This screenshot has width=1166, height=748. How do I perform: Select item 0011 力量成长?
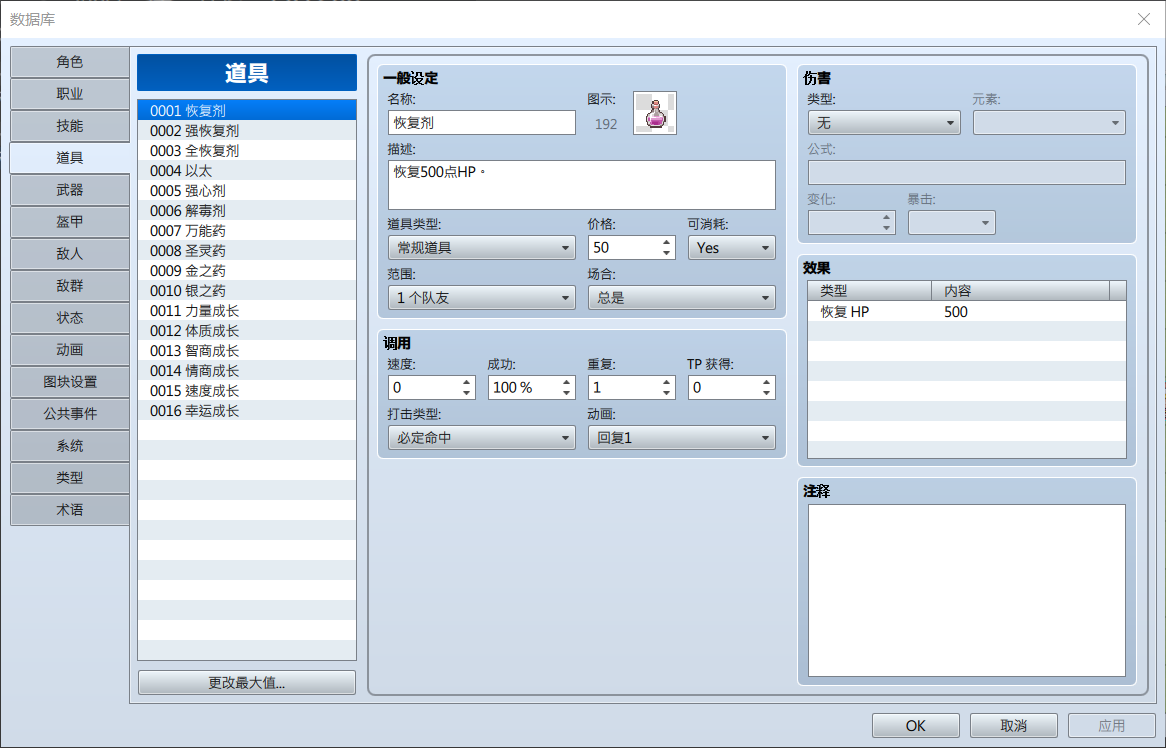click(247, 311)
